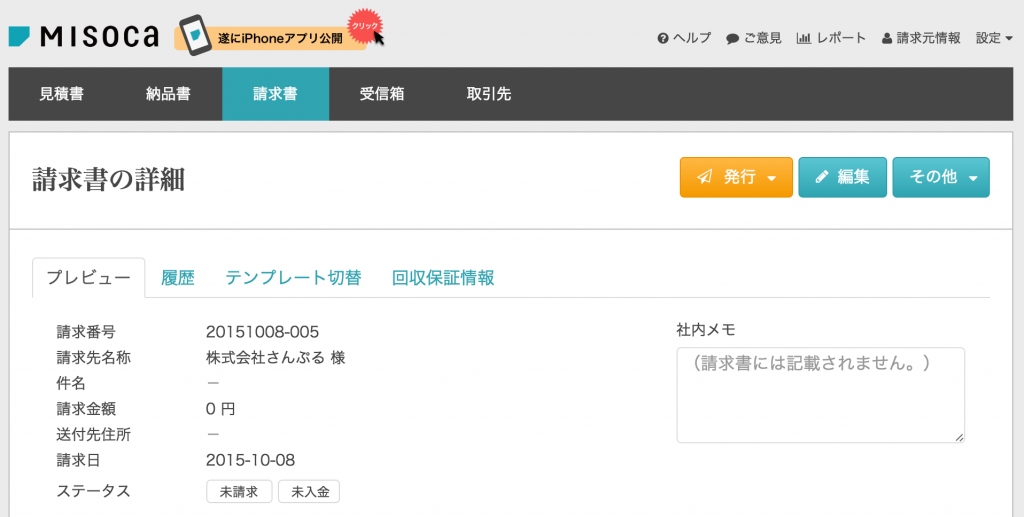Open the 取引先 navigation tab
The image size is (1024, 517).
488,94
